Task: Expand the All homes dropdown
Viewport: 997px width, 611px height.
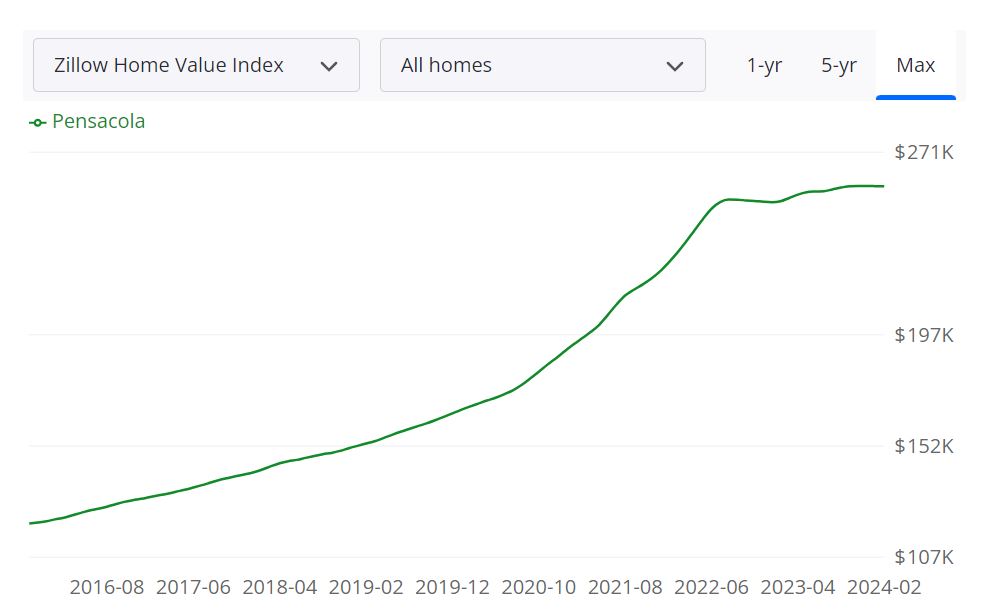Action: (542, 65)
